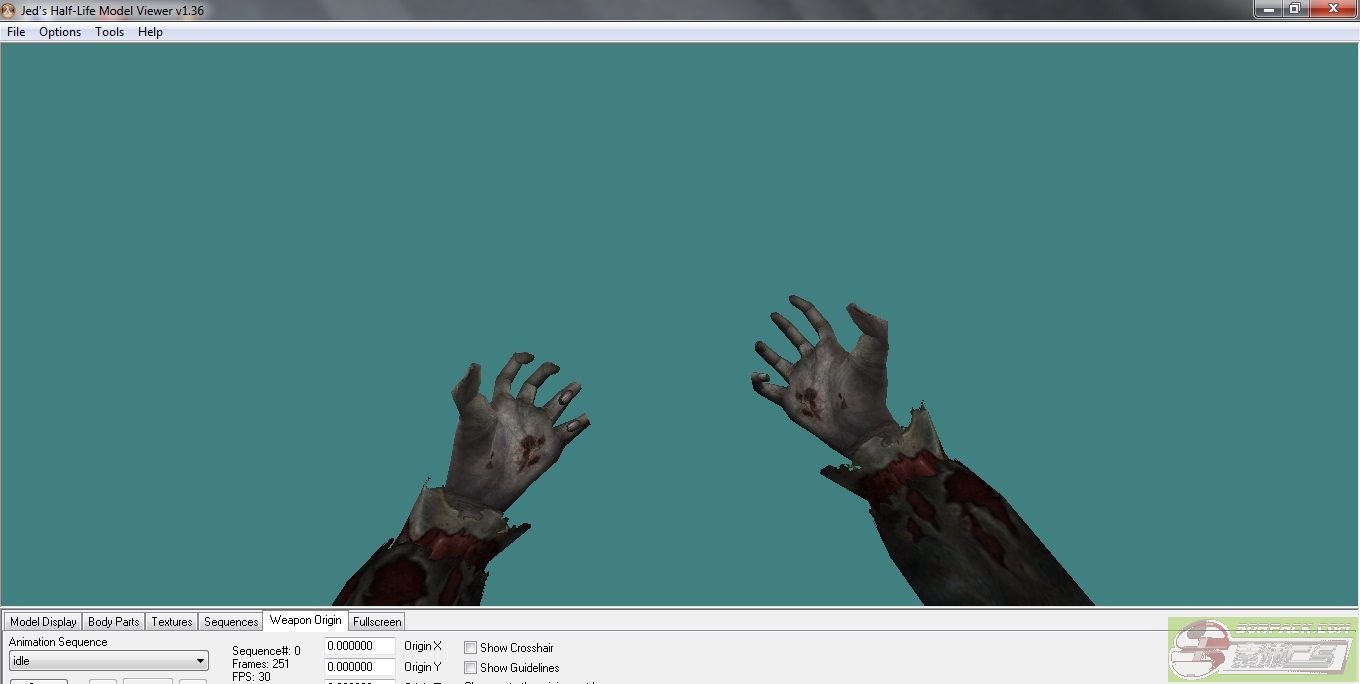Enable the Show Crosshair checkbox
The height and width of the screenshot is (684, 1360).
[x=470, y=648]
